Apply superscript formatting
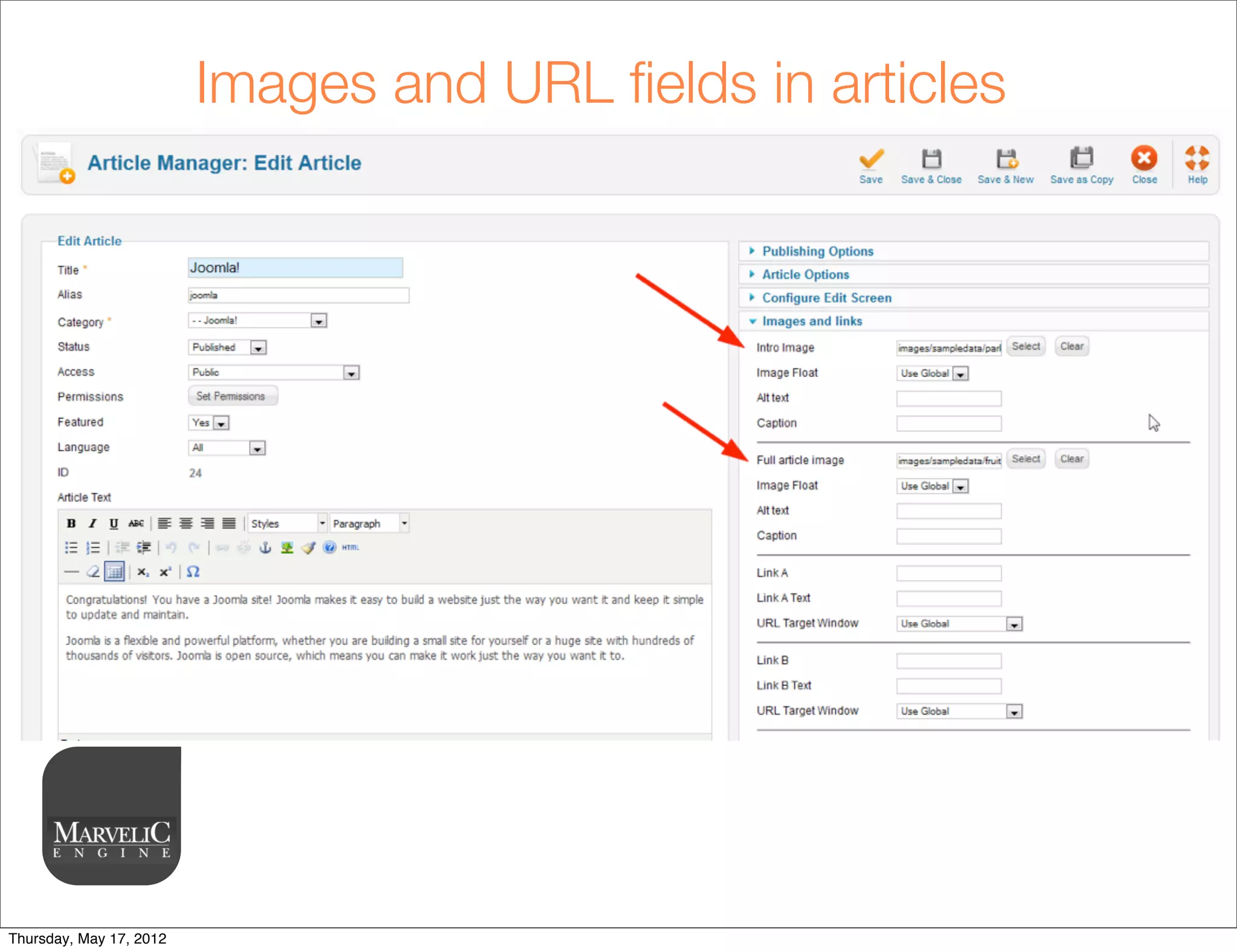 (x=165, y=572)
